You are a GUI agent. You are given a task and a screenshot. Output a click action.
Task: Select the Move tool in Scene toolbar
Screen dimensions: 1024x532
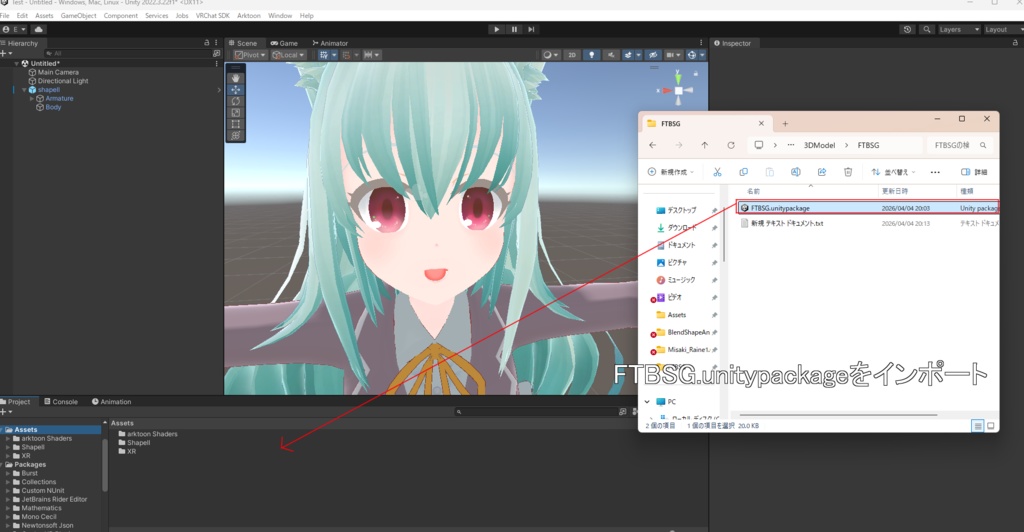(236, 89)
